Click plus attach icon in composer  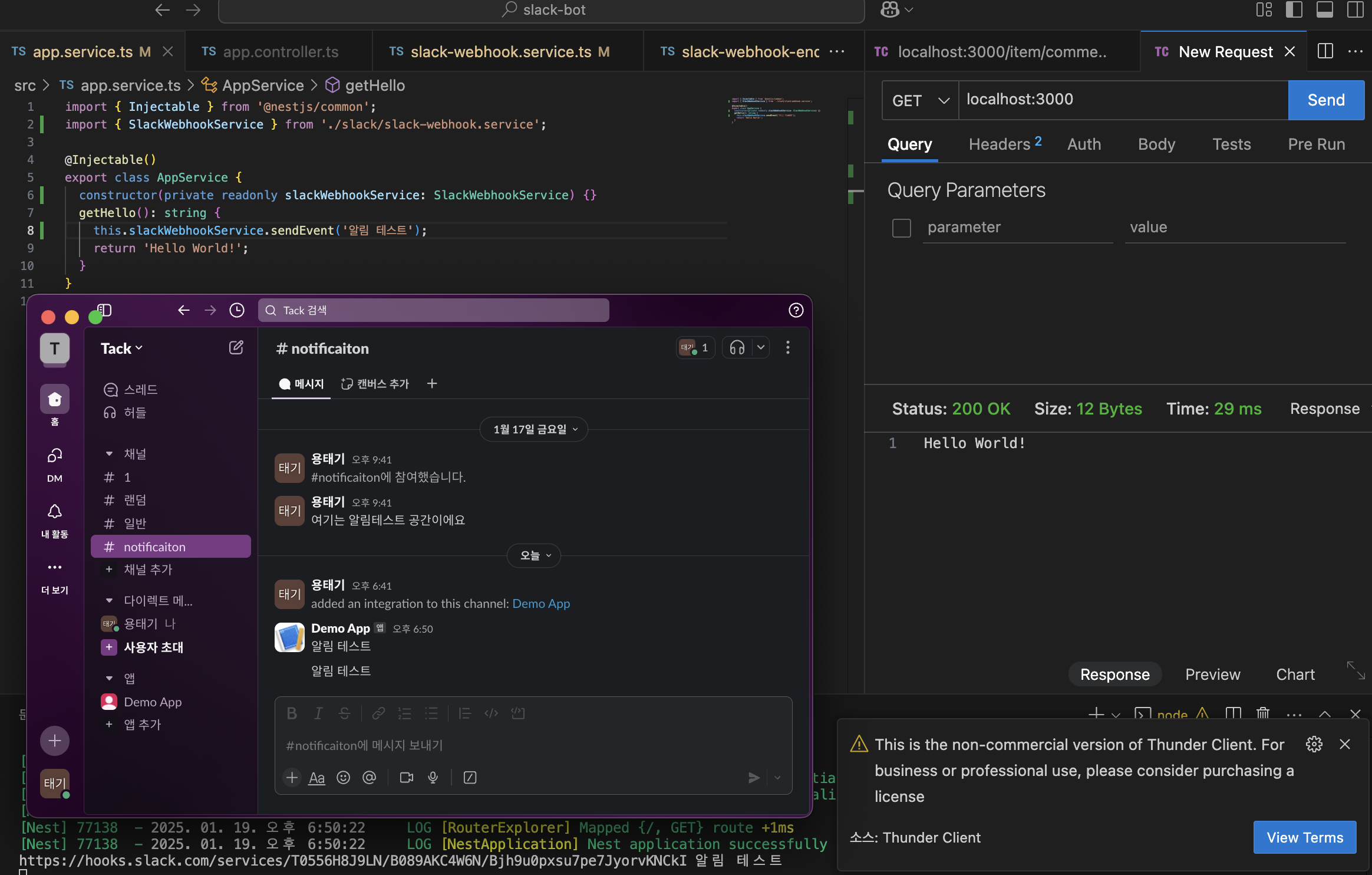click(x=292, y=778)
